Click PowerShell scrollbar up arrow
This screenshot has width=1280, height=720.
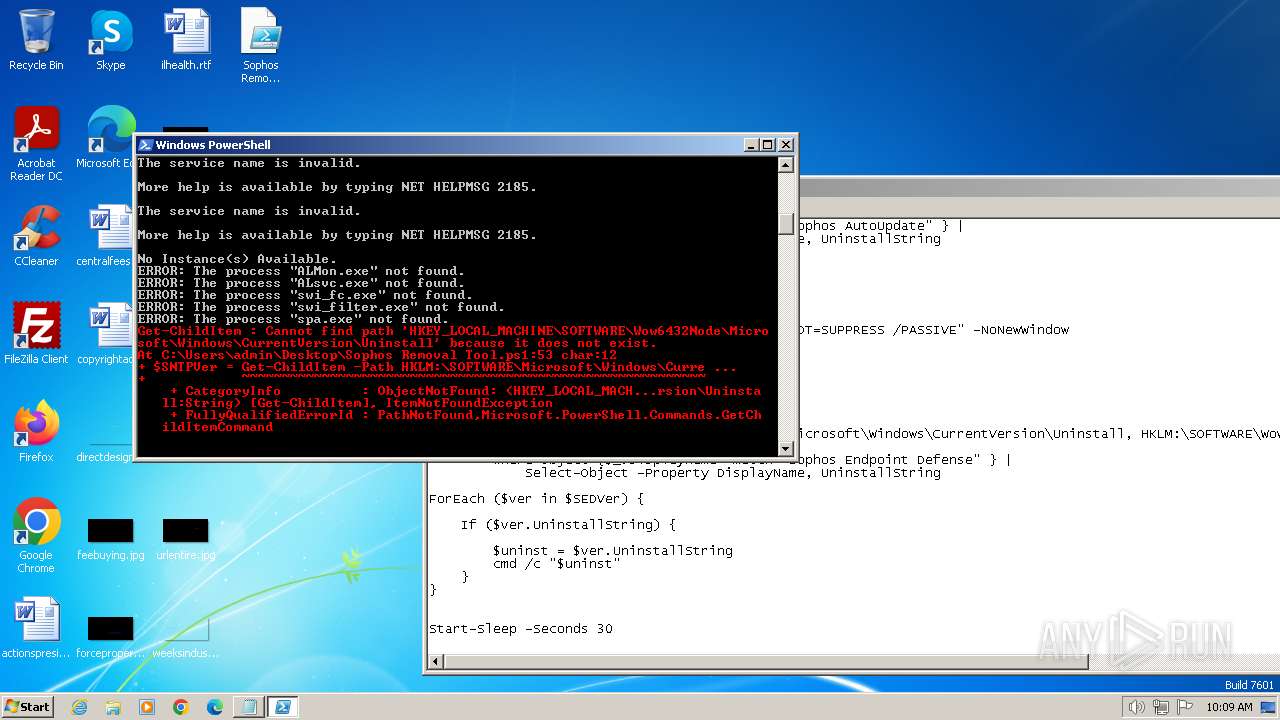pos(786,165)
